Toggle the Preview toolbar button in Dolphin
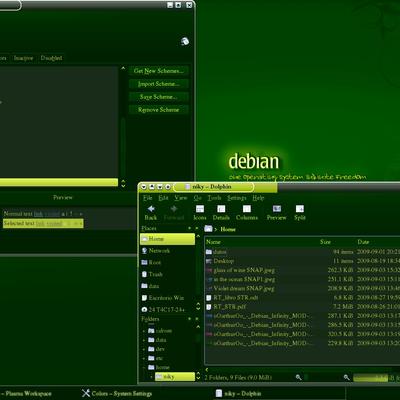Viewport: 400px width, 400px height. (x=276, y=213)
